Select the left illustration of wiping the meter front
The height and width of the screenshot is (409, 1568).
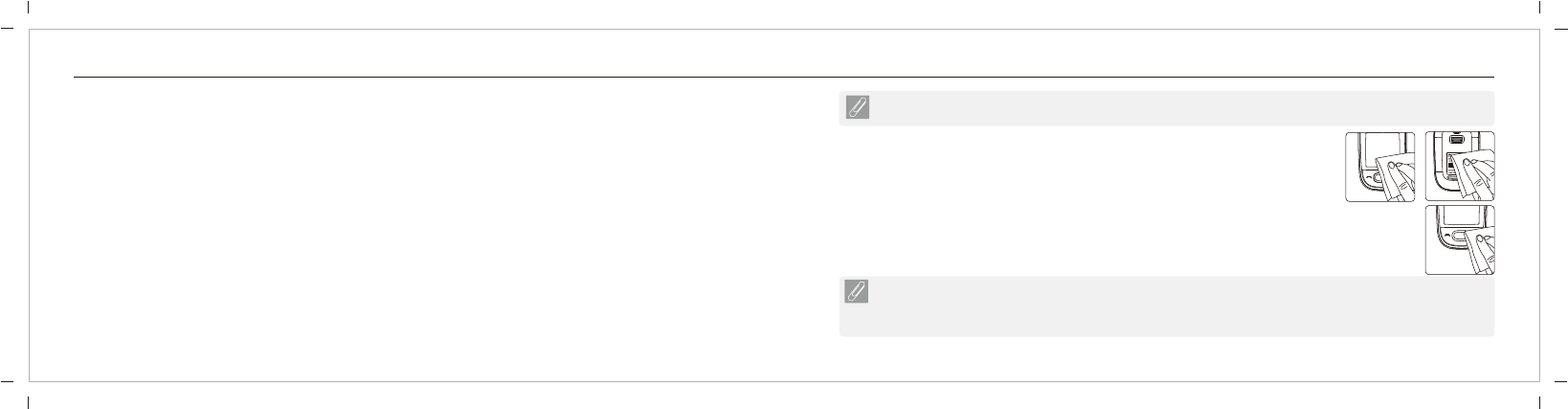click(1379, 167)
